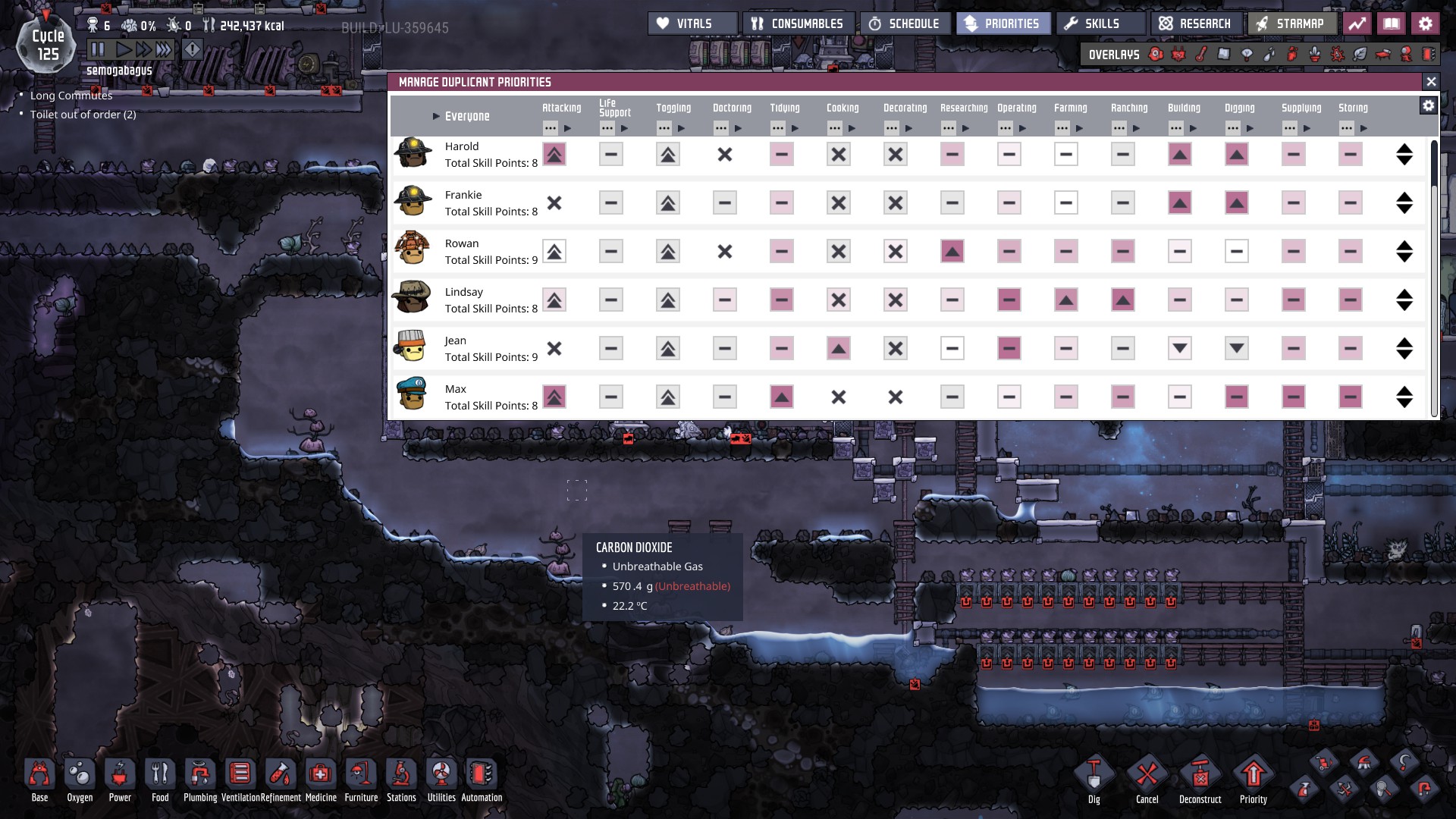Raise Lindsay's overall priority with the double arrows

pos(1405,295)
